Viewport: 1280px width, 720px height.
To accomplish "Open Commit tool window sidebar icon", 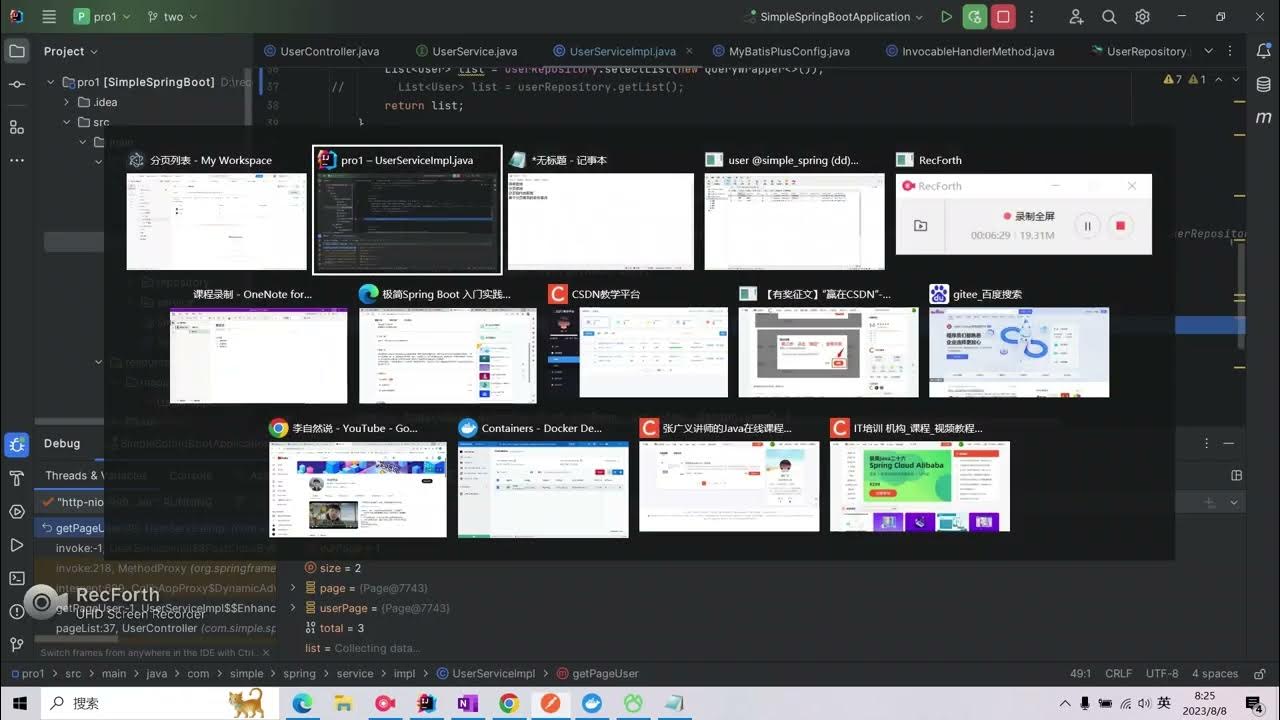I will click(17, 85).
